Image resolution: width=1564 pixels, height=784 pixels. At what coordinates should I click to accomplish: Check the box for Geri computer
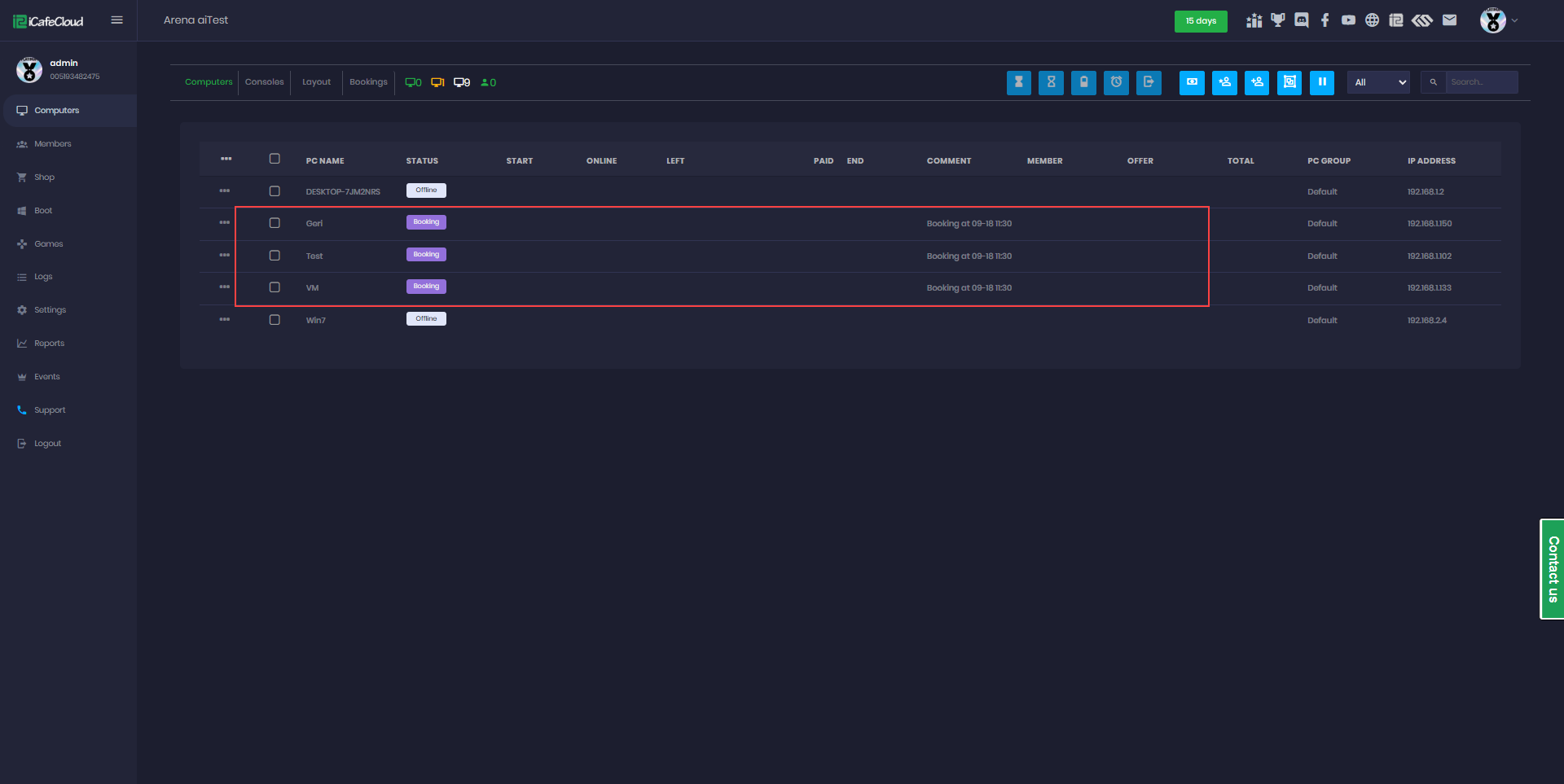(275, 223)
